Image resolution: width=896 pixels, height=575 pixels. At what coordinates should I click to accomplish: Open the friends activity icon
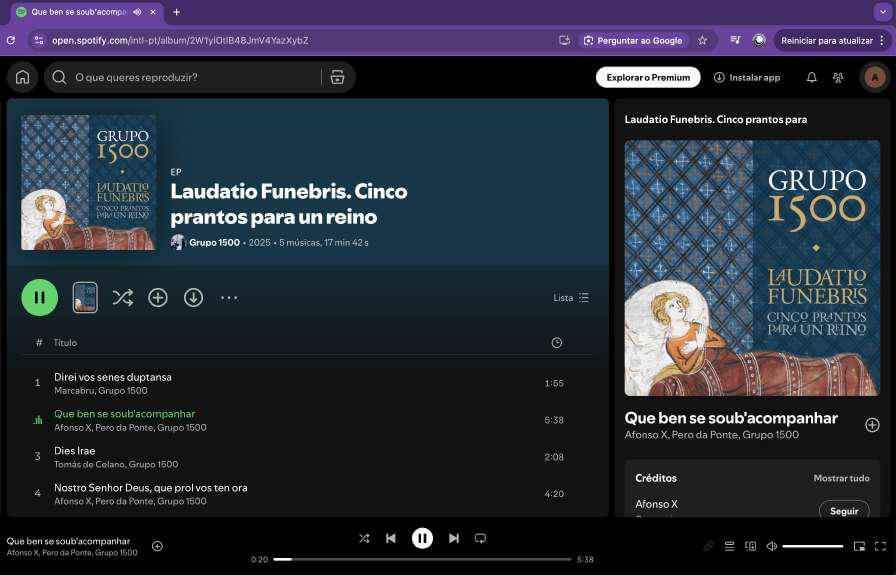coord(838,77)
